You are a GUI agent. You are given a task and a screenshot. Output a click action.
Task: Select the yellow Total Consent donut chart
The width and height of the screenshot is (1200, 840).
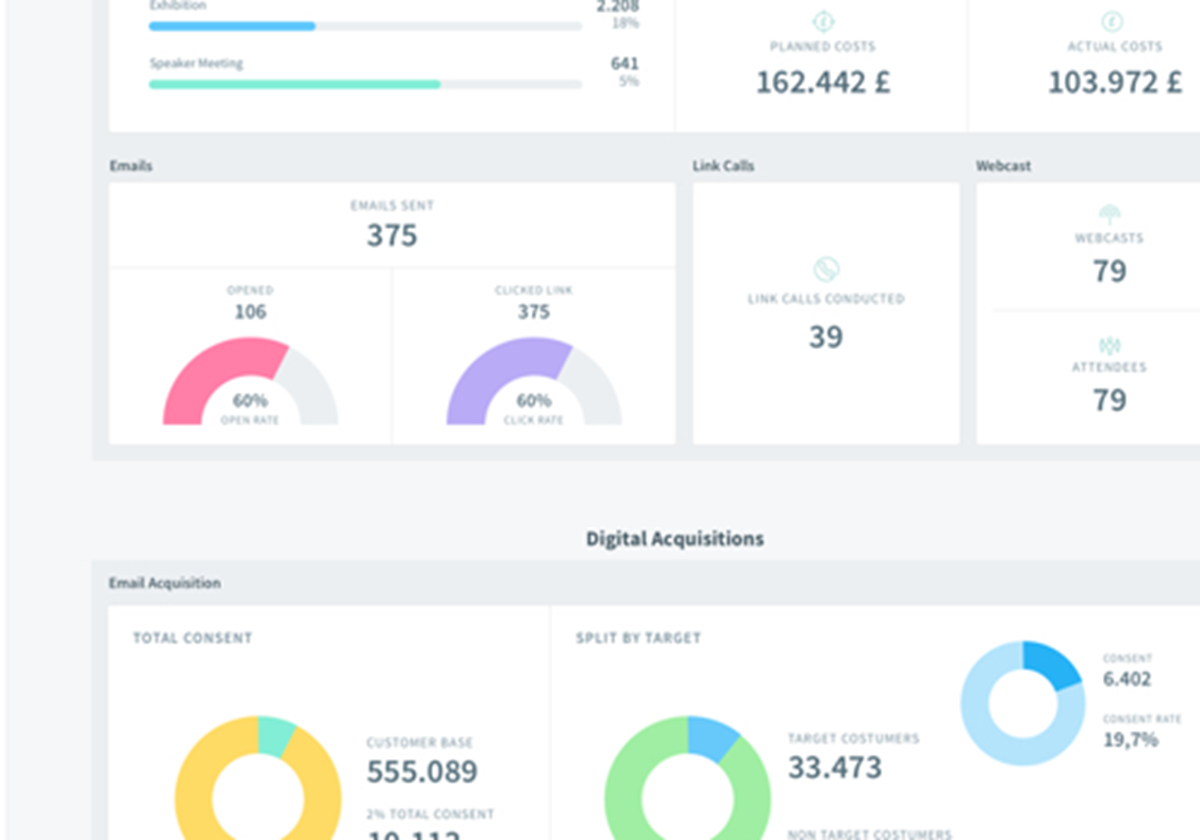(258, 778)
